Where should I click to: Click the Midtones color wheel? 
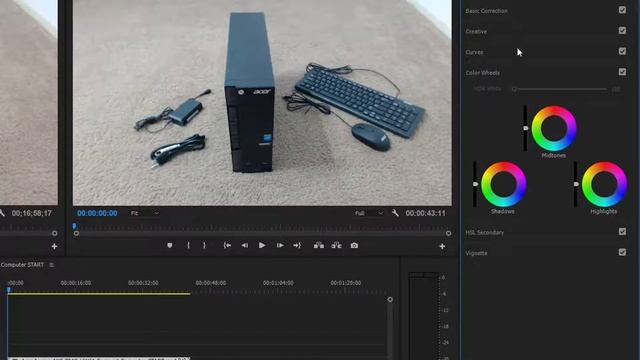click(554, 128)
